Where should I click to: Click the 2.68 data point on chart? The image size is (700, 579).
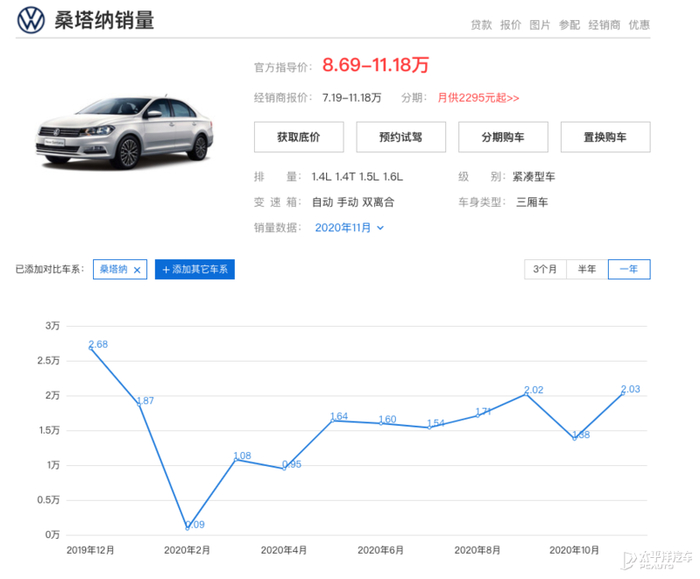coord(90,348)
